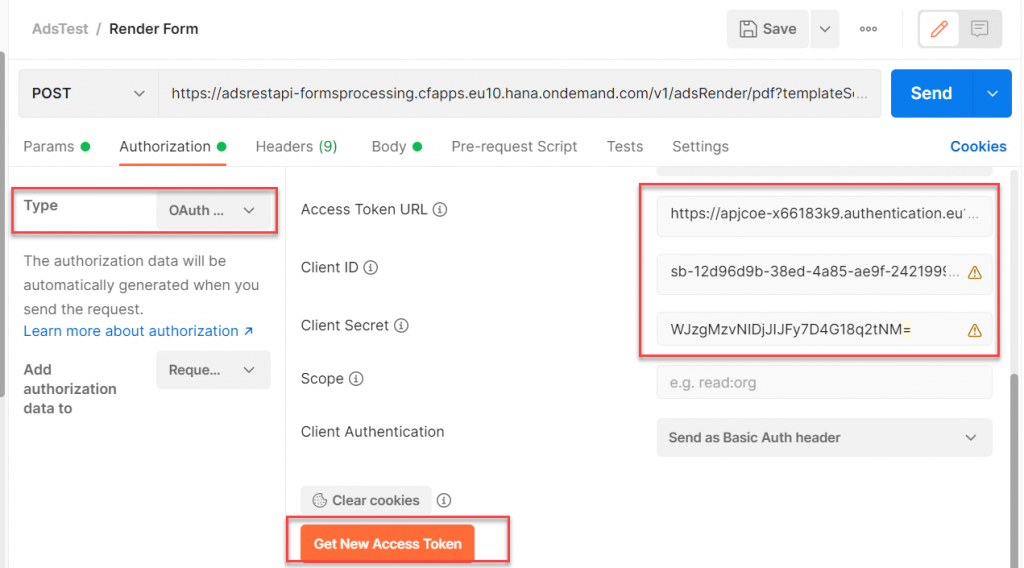The width and height of the screenshot is (1024, 568).
Task: Expand the POST method dropdown
Action: (88, 93)
